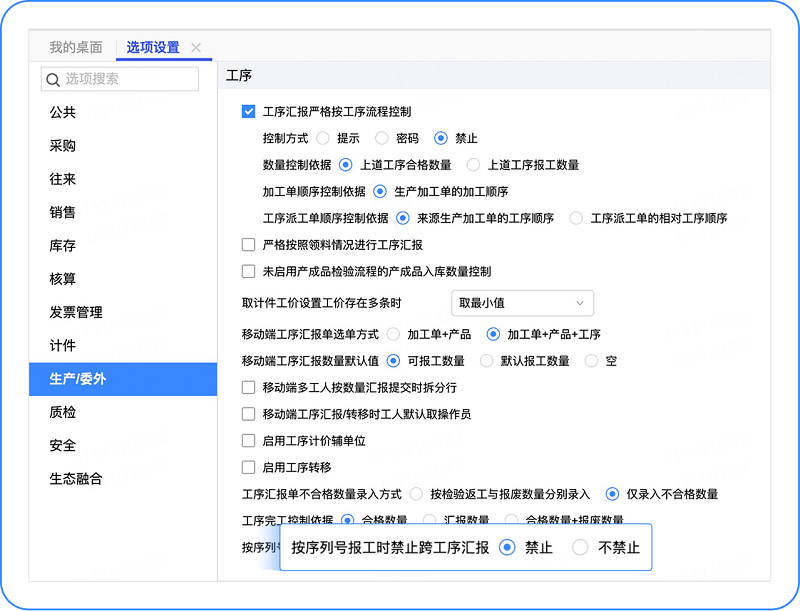Choose 可报工数量 default value radio
The image size is (800, 611).
coord(393,361)
